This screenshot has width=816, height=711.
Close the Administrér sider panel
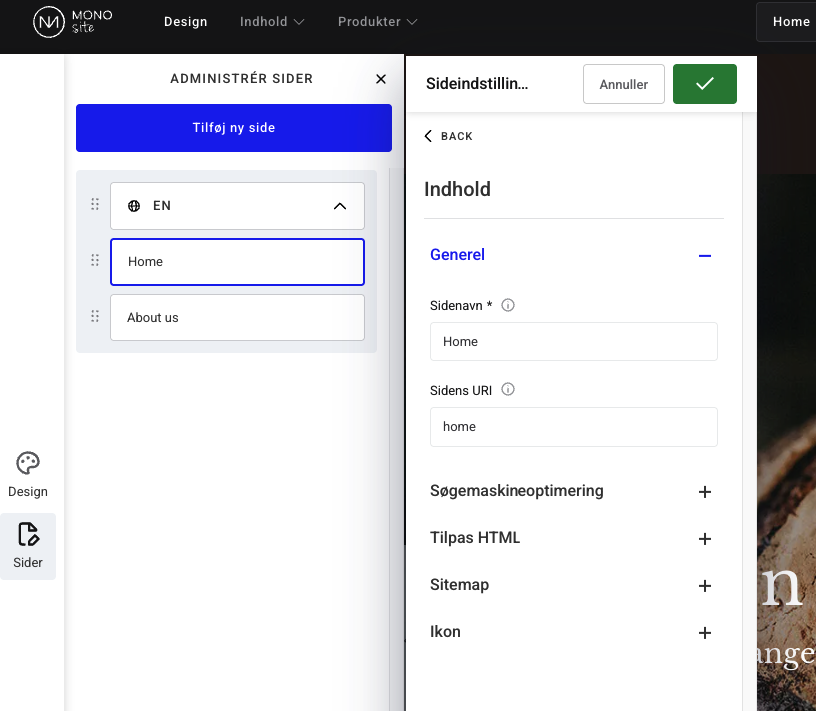pos(380,79)
